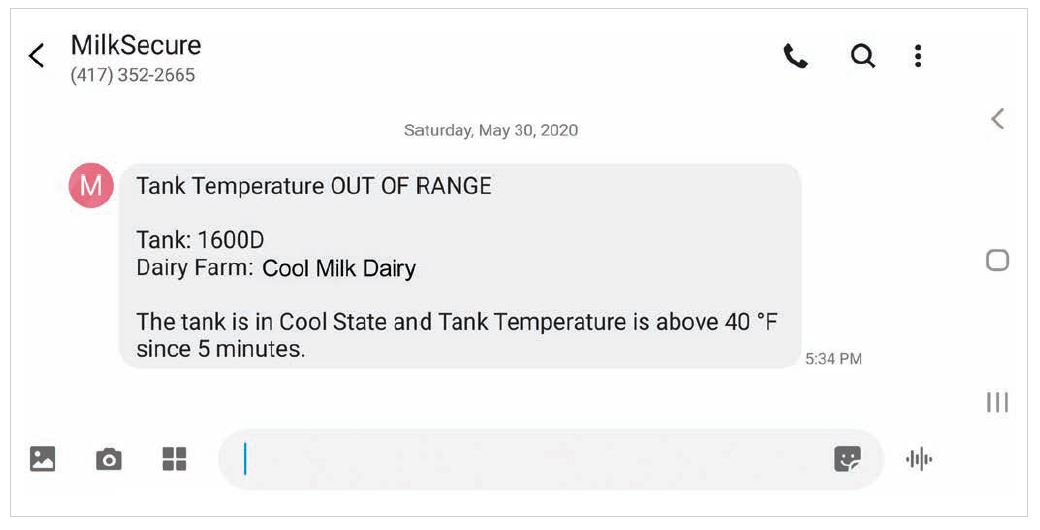This screenshot has height=530, width=1040.
Task: Select the "Tank Temperature OUT OF RANGE" text
Action: pos(314,186)
